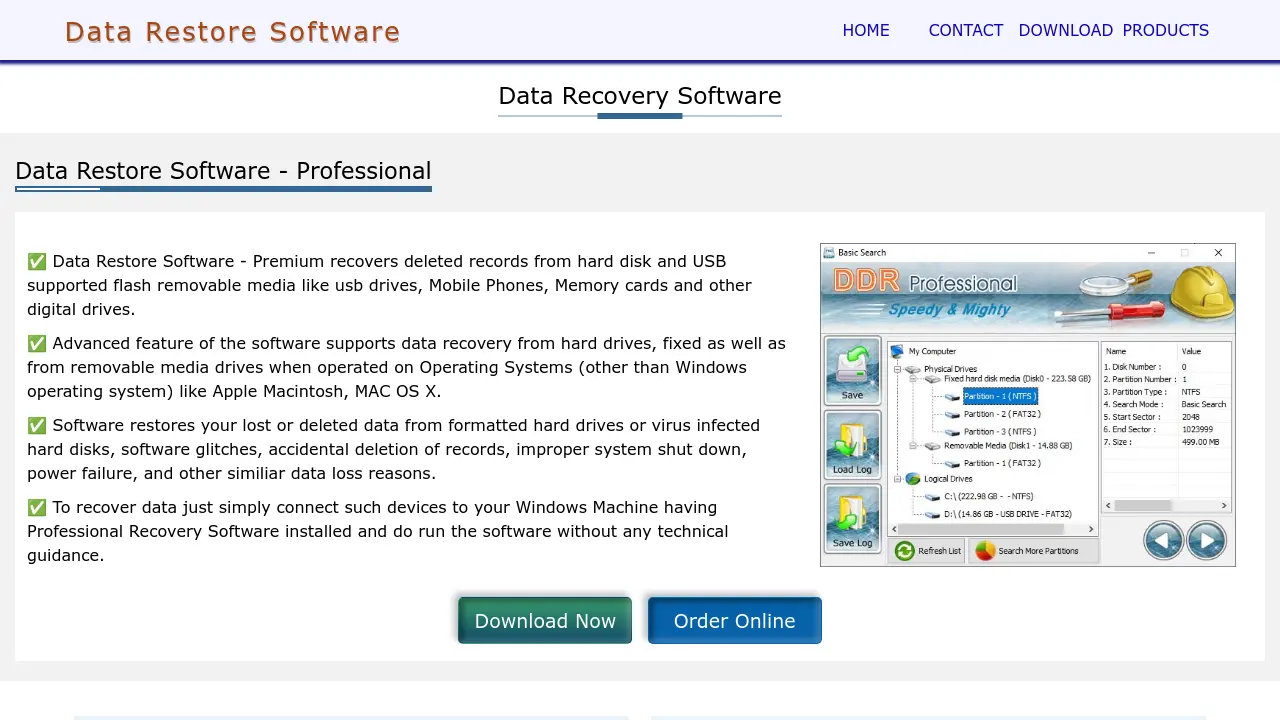Click the Download Now button

pyautogui.click(x=545, y=621)
